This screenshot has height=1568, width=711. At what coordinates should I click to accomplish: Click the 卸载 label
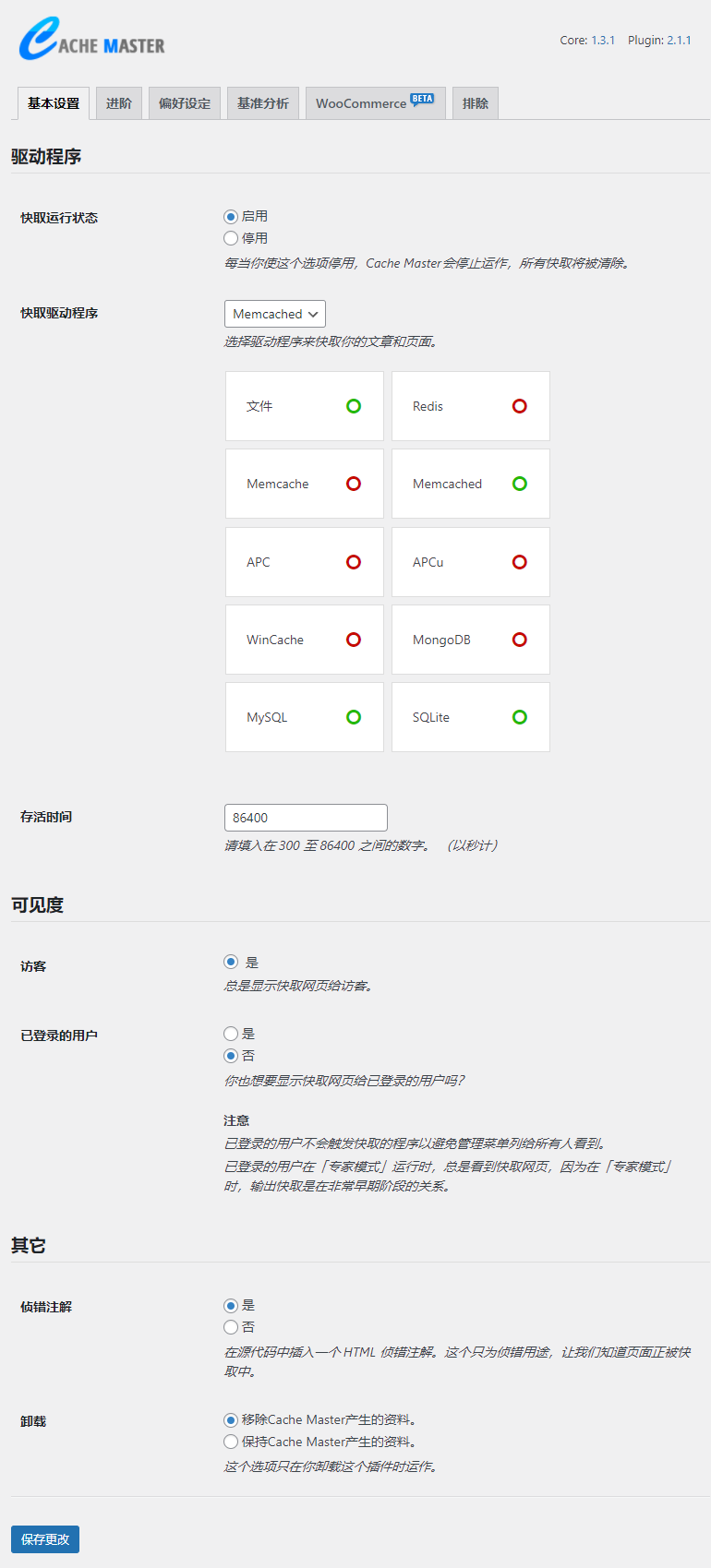33,1421
